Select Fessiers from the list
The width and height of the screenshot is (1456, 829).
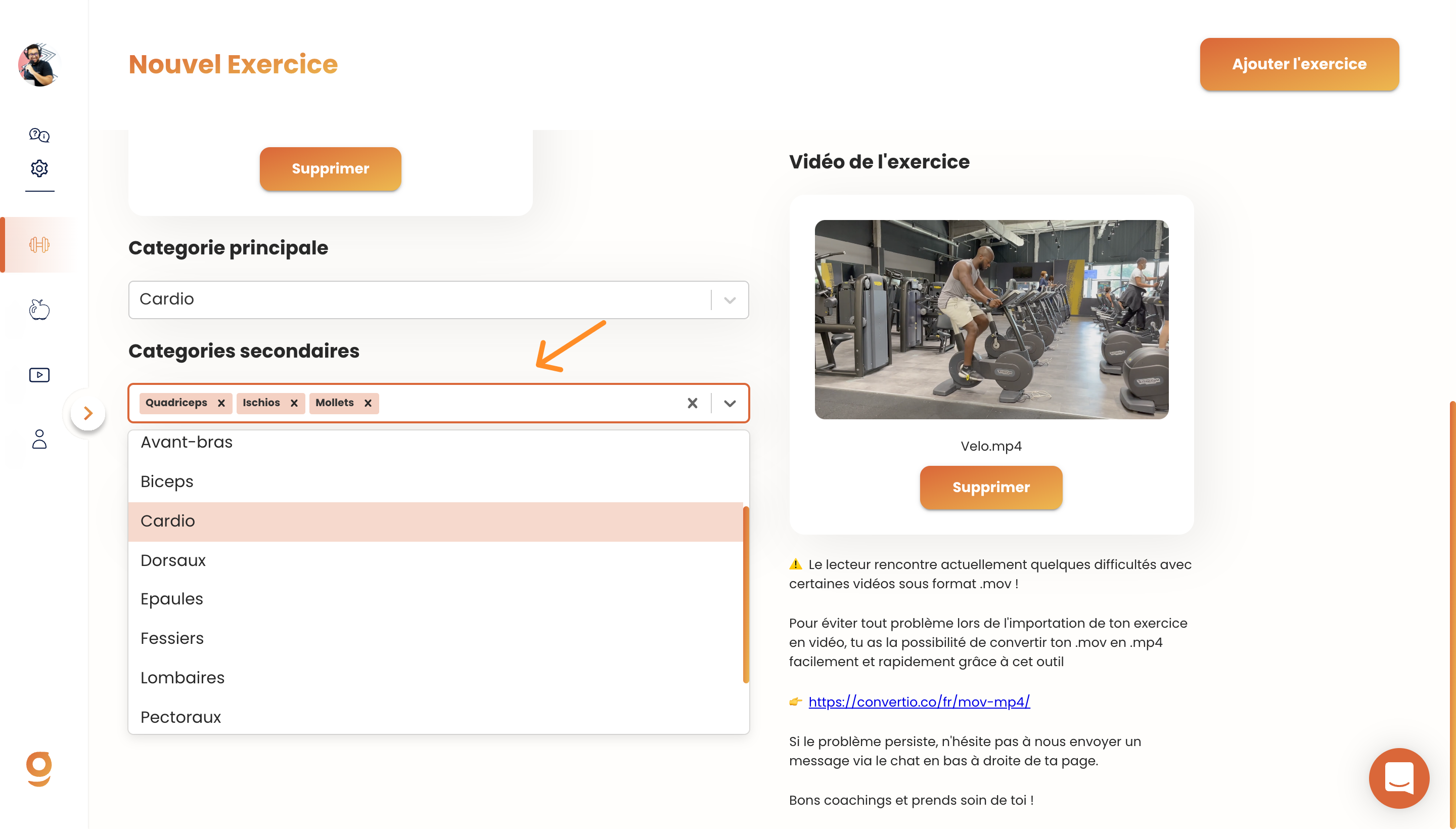(x=435, y=639)
